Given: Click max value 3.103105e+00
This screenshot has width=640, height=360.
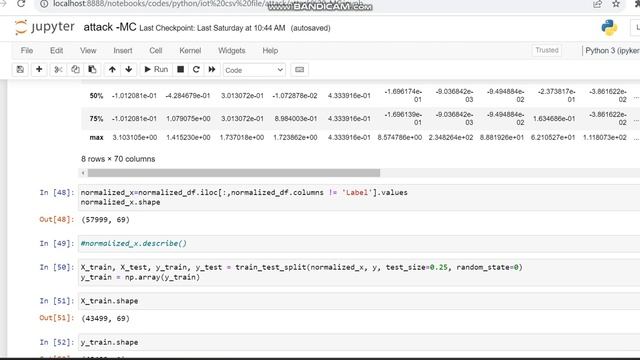Looking at the screenshot, I should [x=135, y=138].
